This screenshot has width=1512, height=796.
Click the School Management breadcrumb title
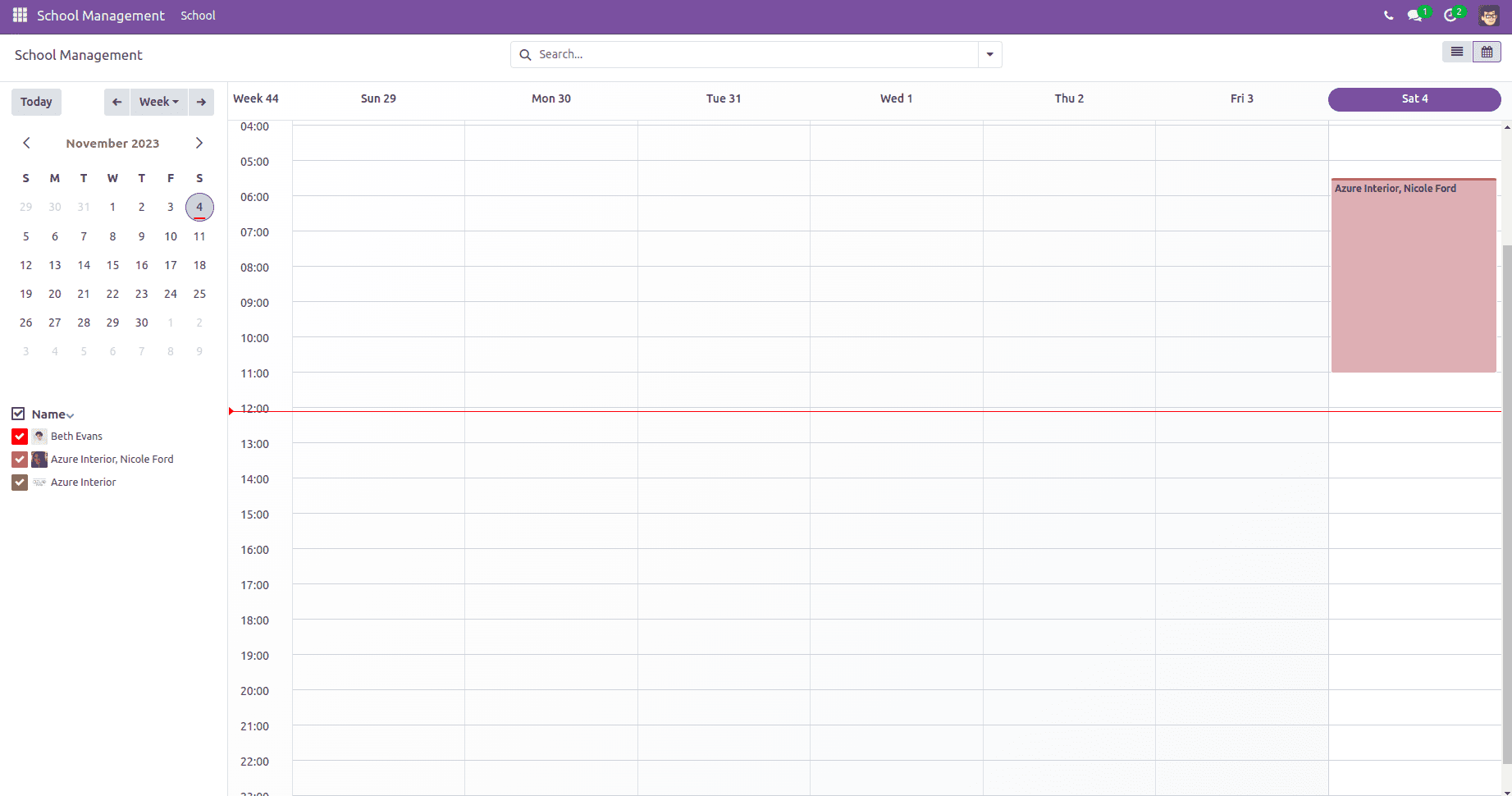click(x=79, y=55)
